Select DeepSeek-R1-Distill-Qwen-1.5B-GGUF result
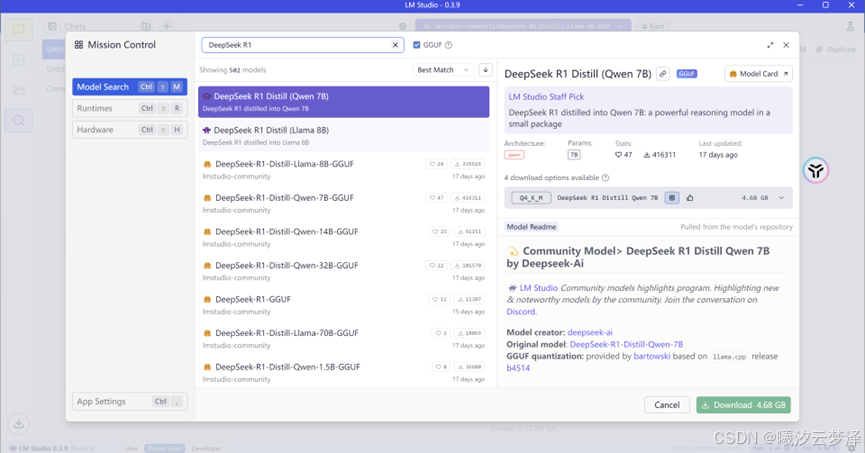 tap(344, 372)
